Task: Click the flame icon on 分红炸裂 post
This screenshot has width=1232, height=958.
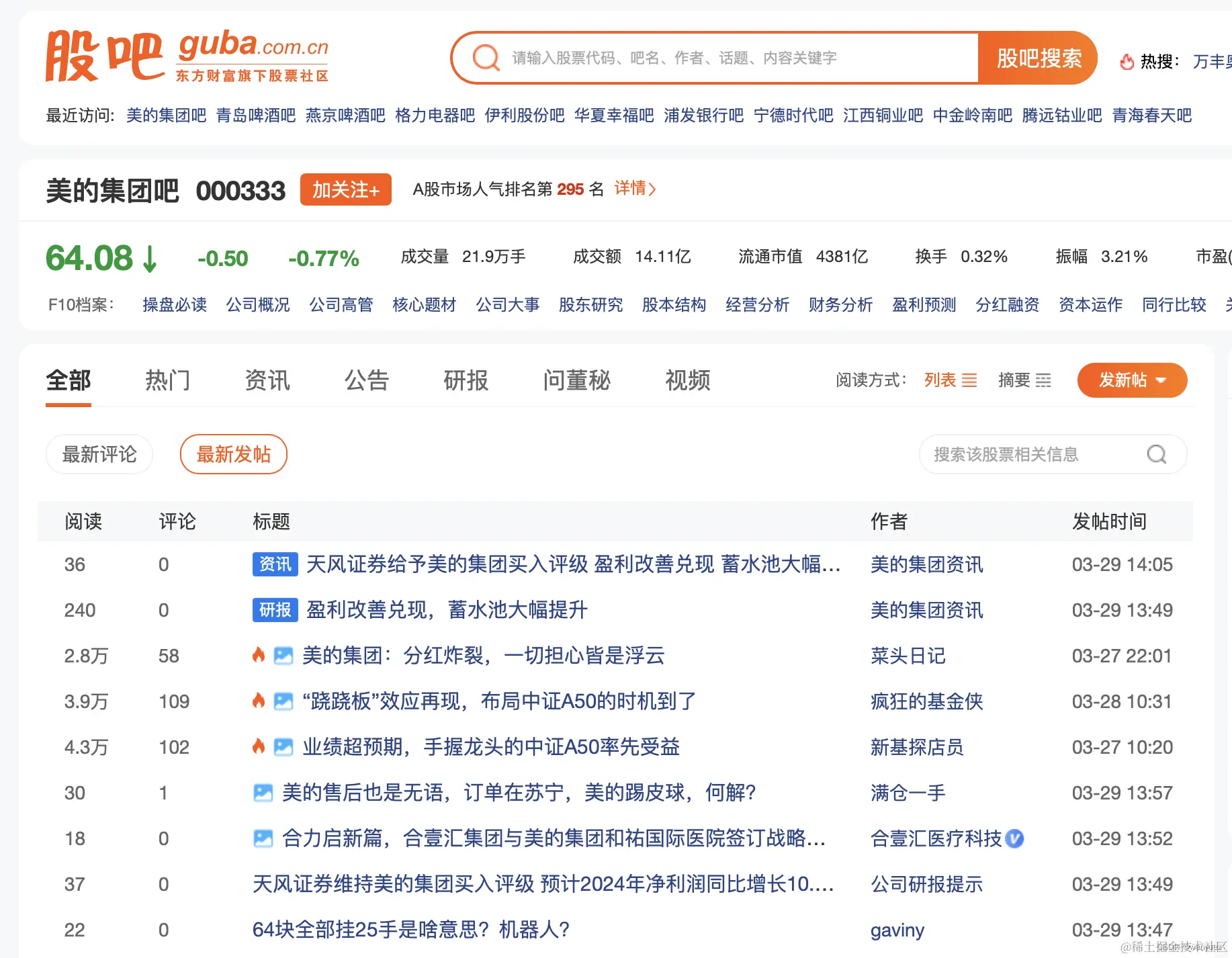Action: [x=259, y=655]
